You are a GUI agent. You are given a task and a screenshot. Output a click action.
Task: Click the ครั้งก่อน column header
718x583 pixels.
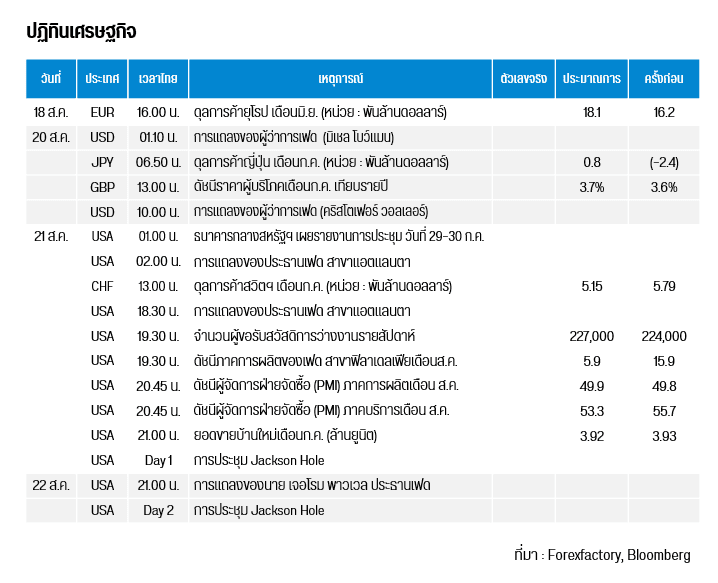click(664, 78)
